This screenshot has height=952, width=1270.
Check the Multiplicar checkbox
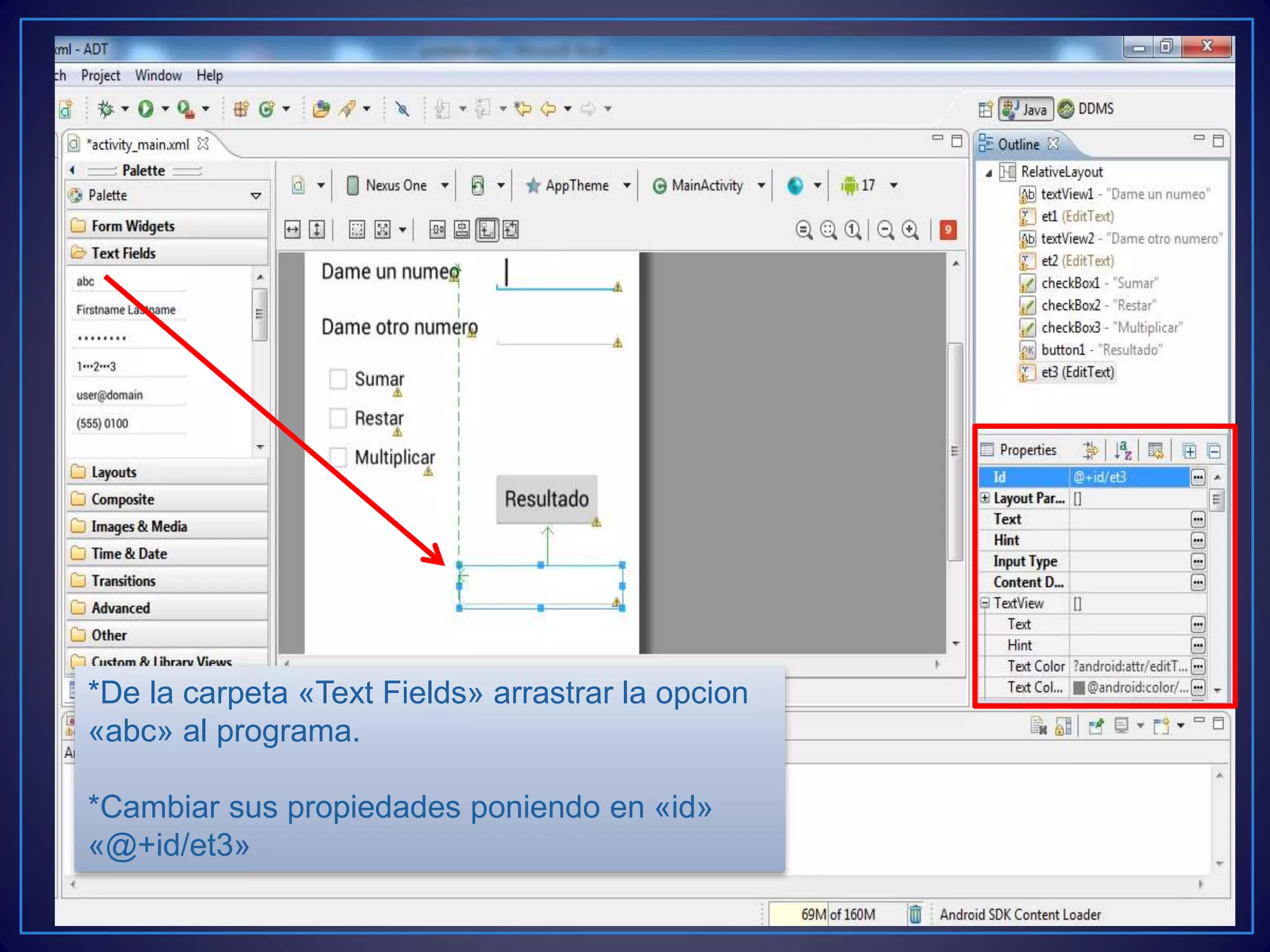pos(338,457)
